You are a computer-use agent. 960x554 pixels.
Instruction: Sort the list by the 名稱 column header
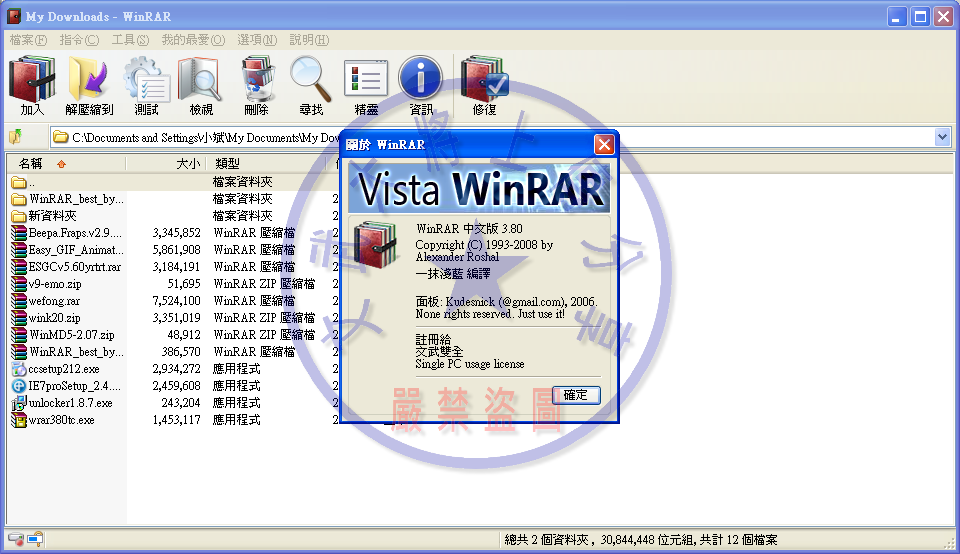(x=66, y=163)
